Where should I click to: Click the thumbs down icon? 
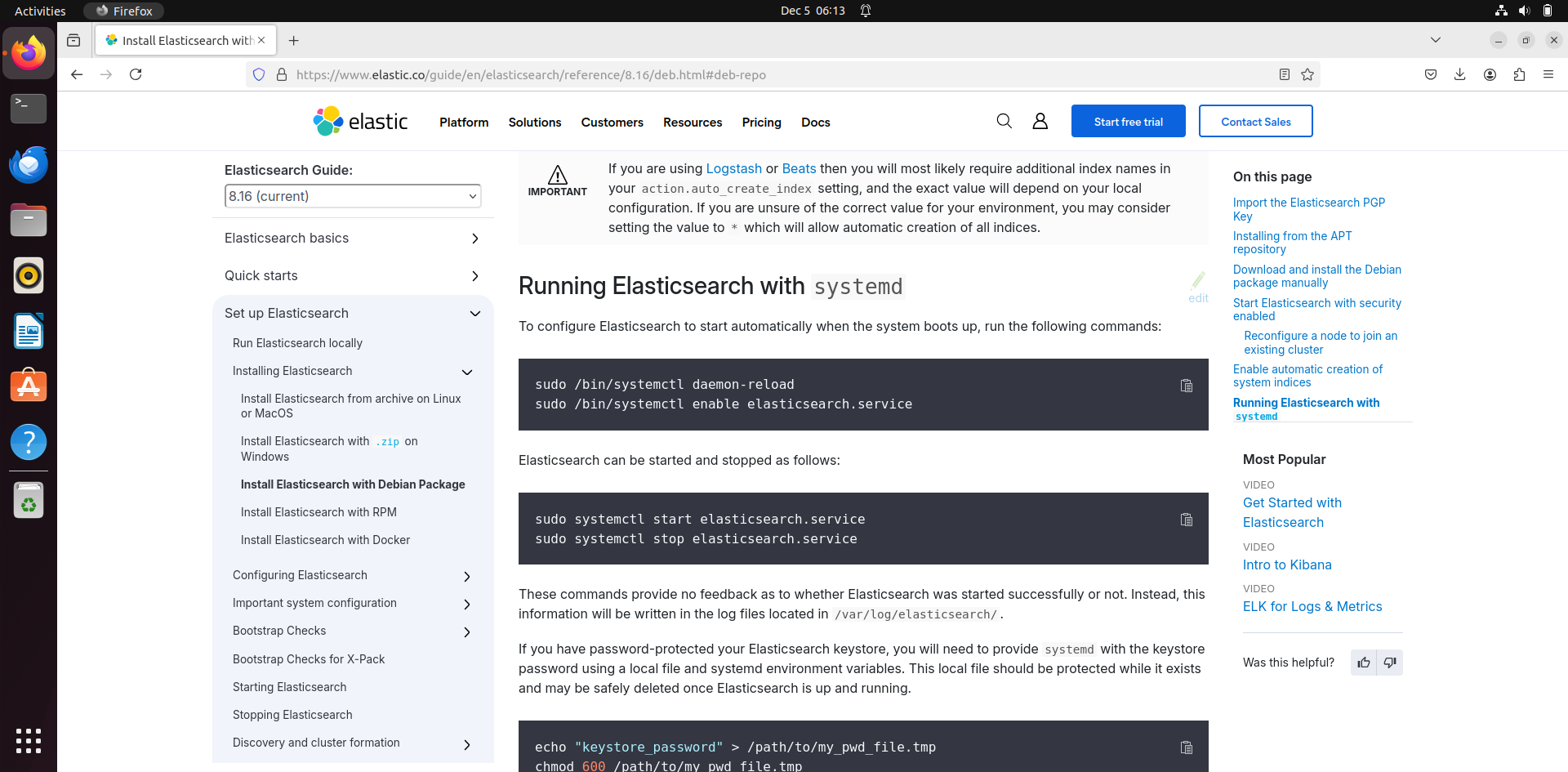click(x=1390, y=663)
